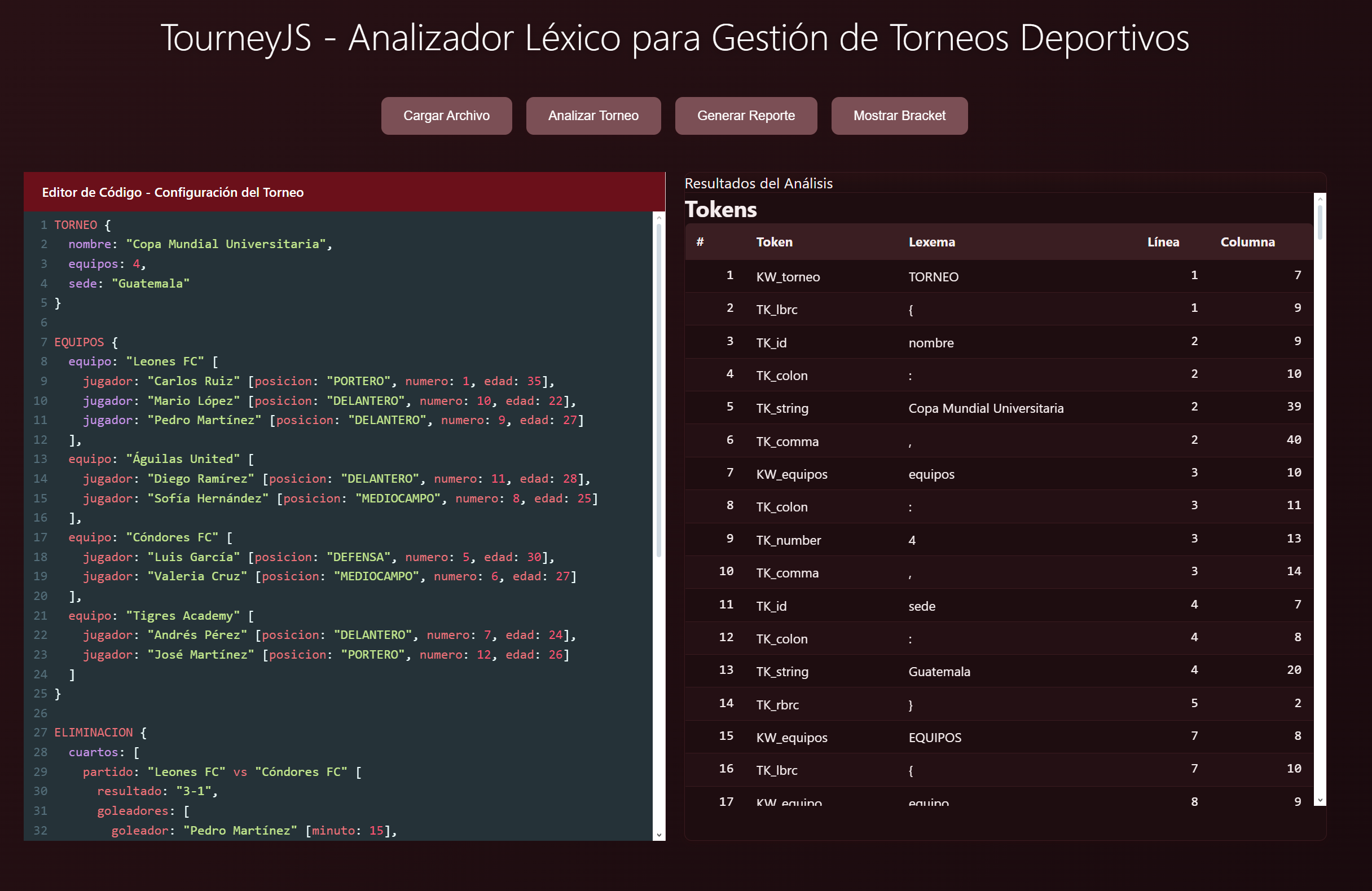The height and width of the screenshot is (891, 1372).
Task: Click the "Tokens" heading
Action: click(720, 210)
